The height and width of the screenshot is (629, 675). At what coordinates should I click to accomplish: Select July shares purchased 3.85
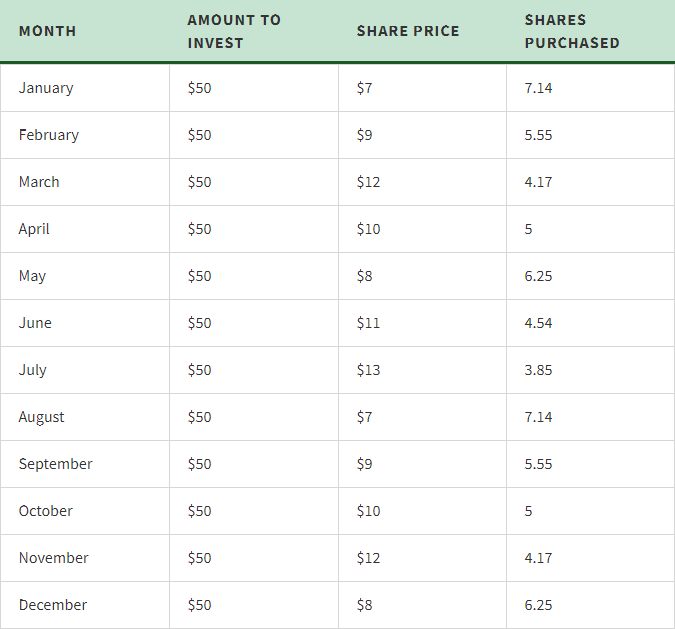tap(538, 370)
